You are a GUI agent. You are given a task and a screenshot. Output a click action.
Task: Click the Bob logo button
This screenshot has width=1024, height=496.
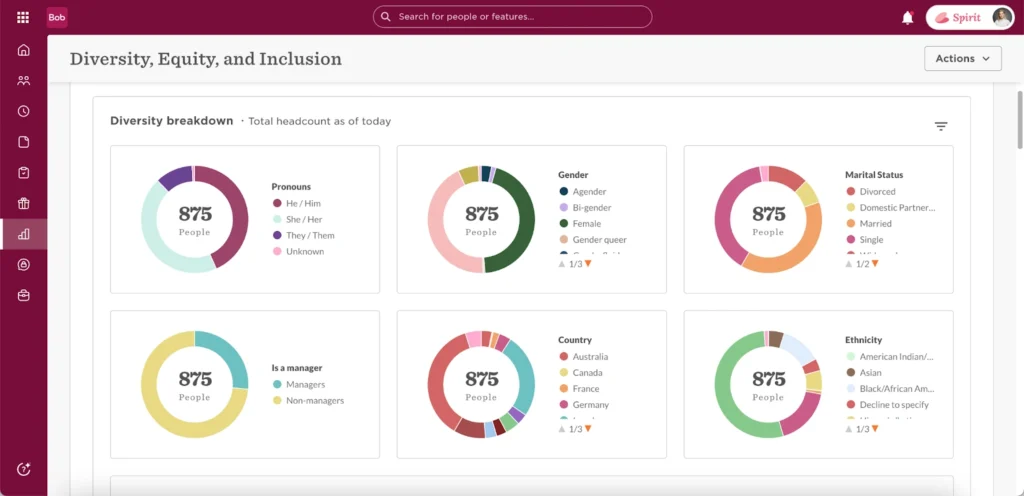click(57, 17)
